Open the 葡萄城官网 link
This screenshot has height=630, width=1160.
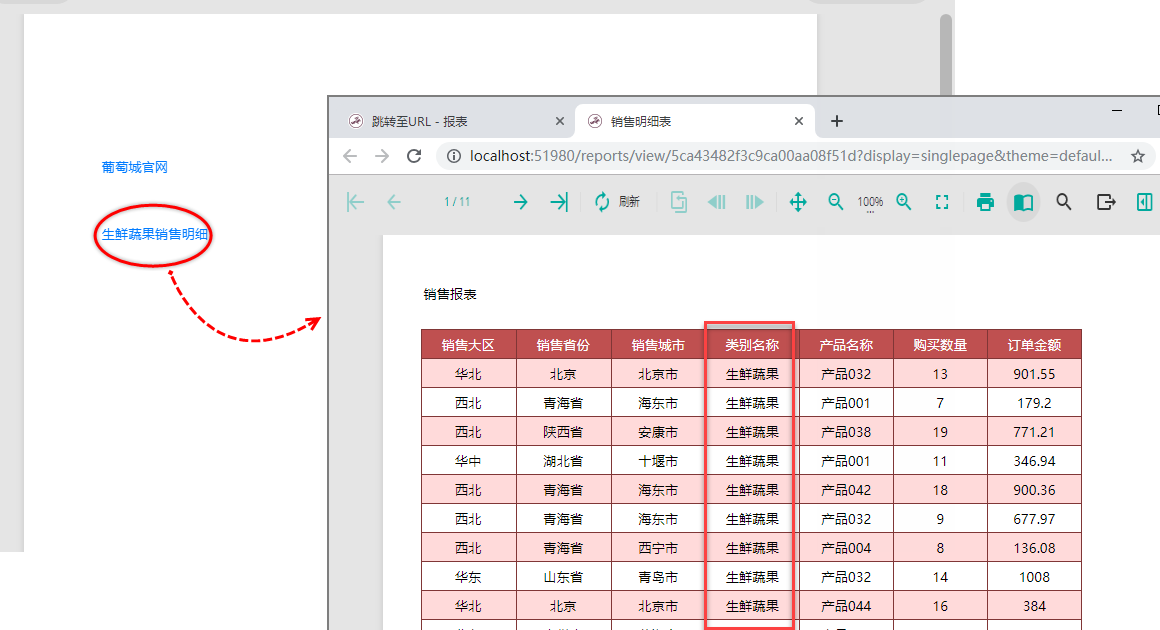135,167
